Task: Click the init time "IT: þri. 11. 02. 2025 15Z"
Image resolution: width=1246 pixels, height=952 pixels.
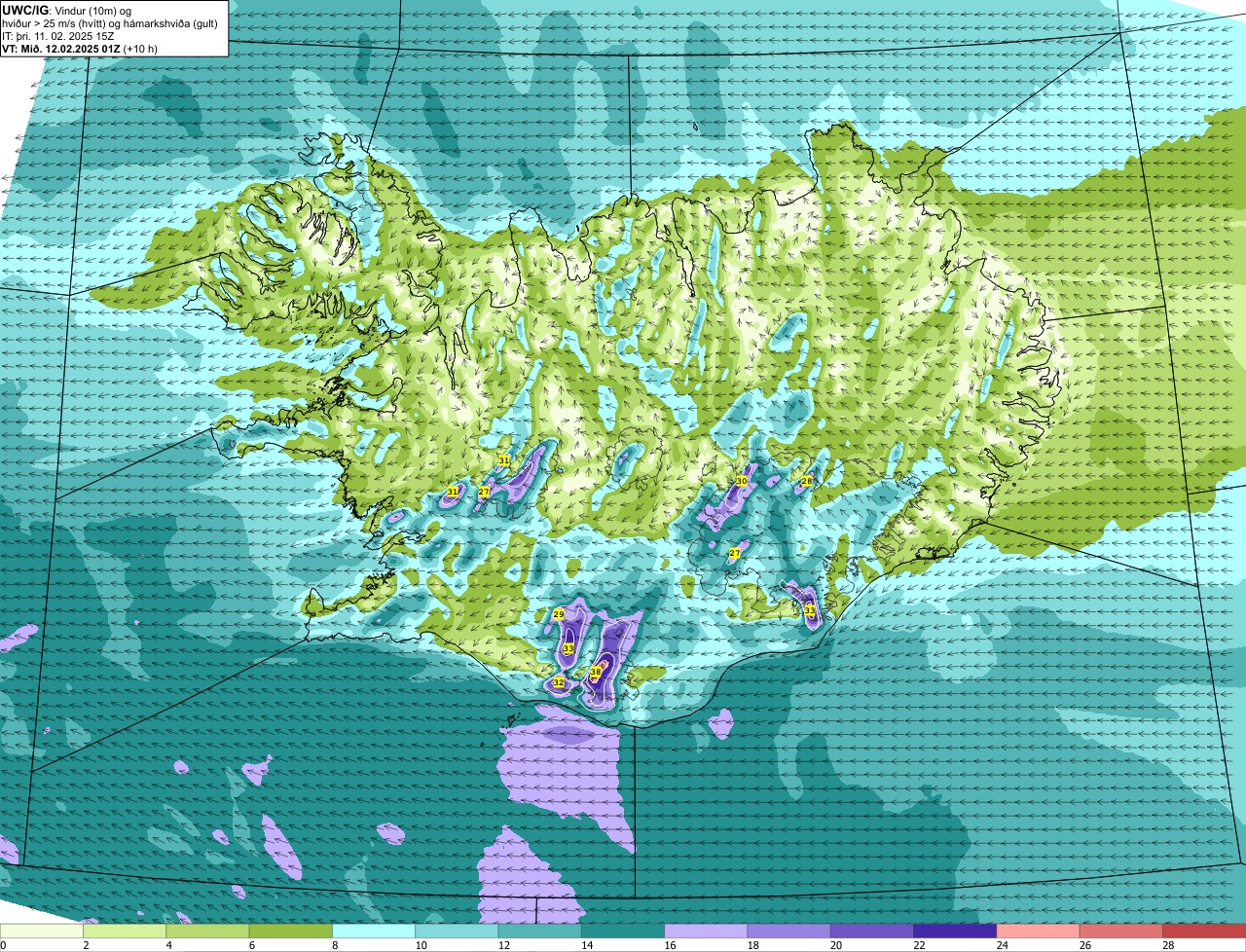Action: pos(57,35)
